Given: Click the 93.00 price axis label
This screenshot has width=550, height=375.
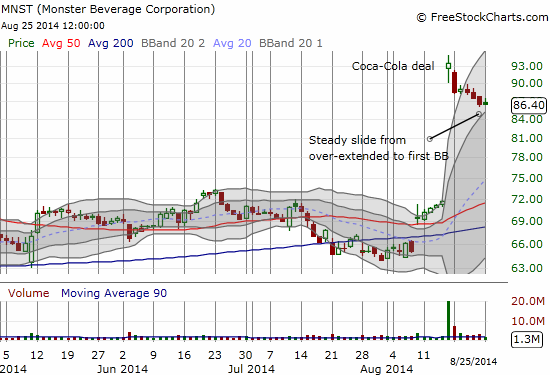Looking at the screenshot, I should click(527, 66).
